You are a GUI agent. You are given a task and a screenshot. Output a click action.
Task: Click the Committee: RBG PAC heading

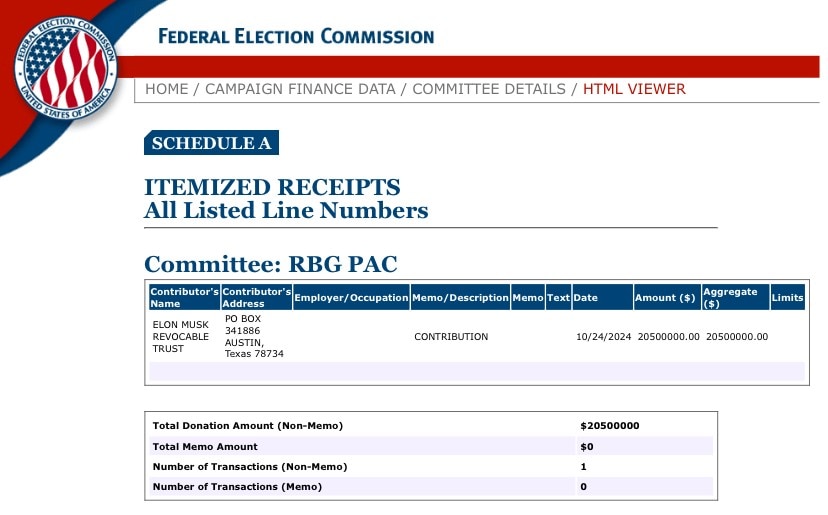click(271, 265)
